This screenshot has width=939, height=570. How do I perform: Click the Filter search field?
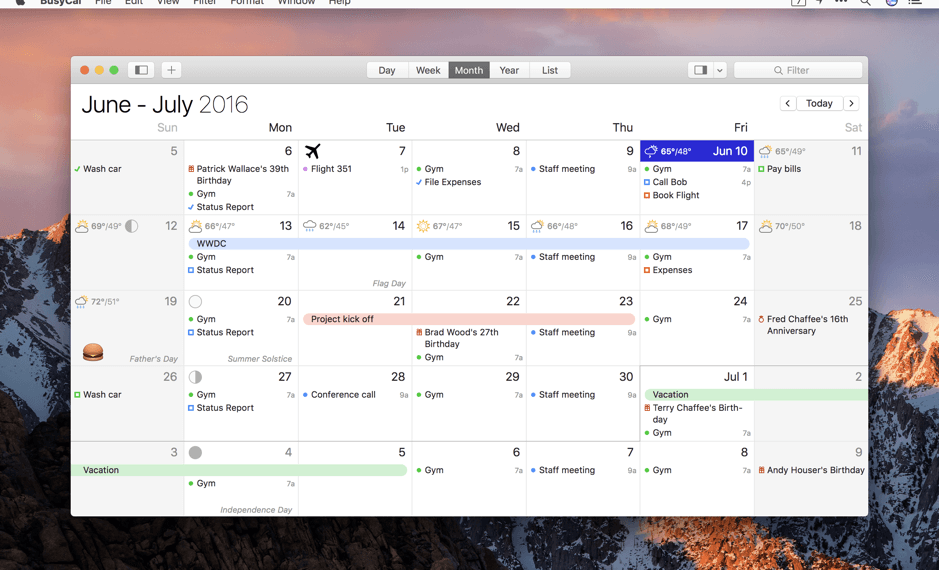point(798,70)
